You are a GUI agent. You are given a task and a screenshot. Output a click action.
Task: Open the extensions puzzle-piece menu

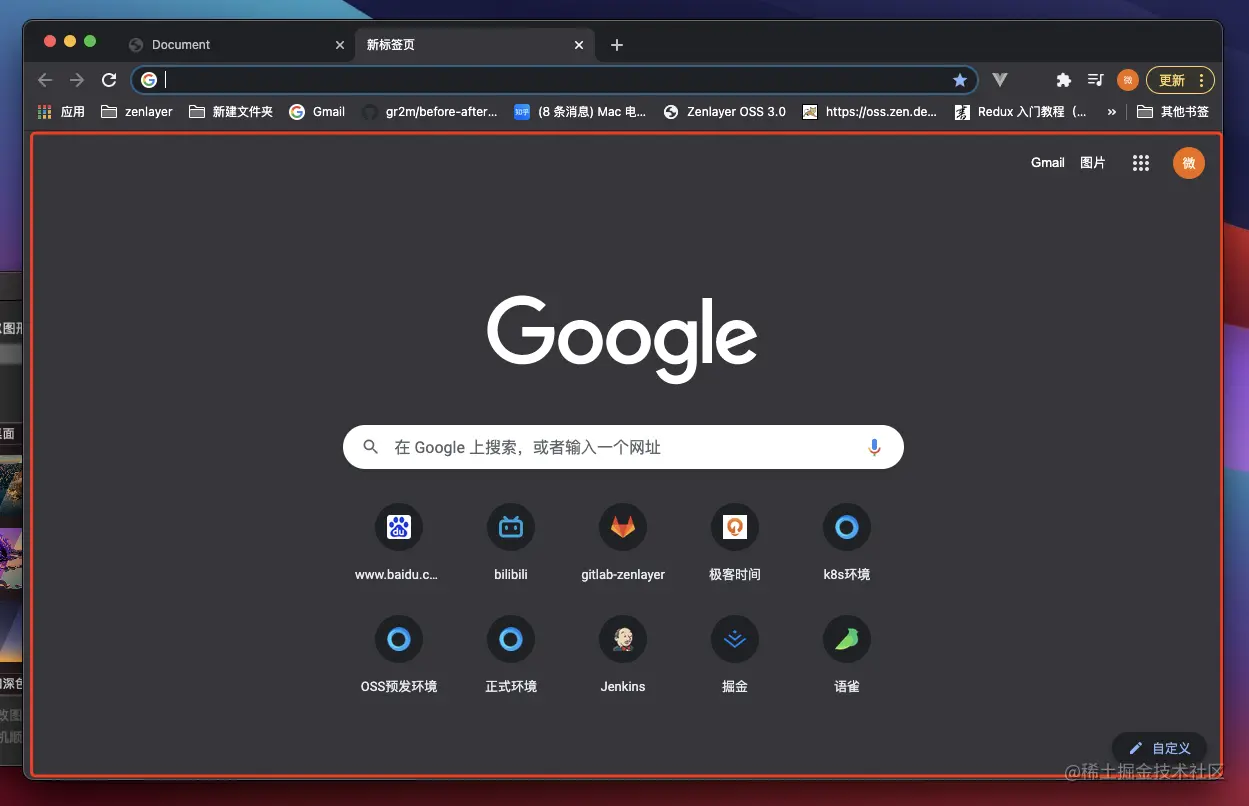1064,80
